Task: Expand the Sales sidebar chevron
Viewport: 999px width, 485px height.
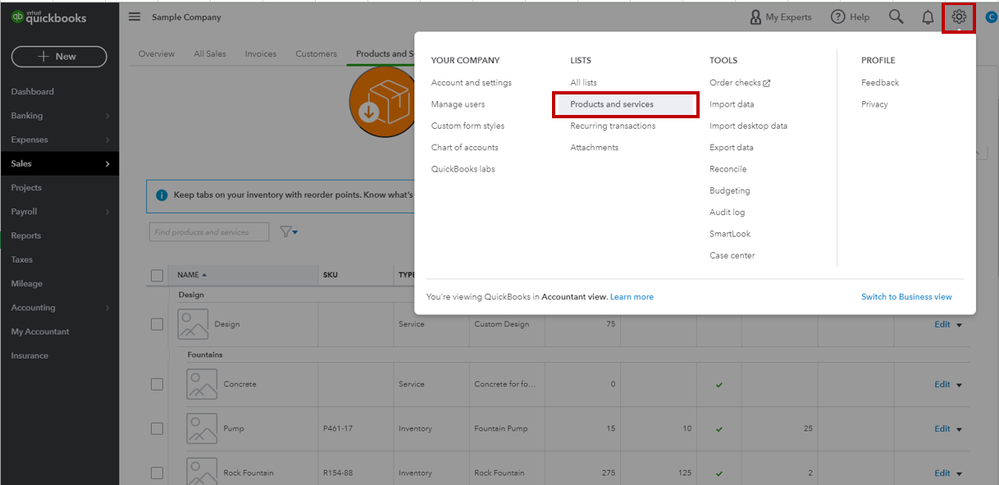Action: [x=107, y=164]
